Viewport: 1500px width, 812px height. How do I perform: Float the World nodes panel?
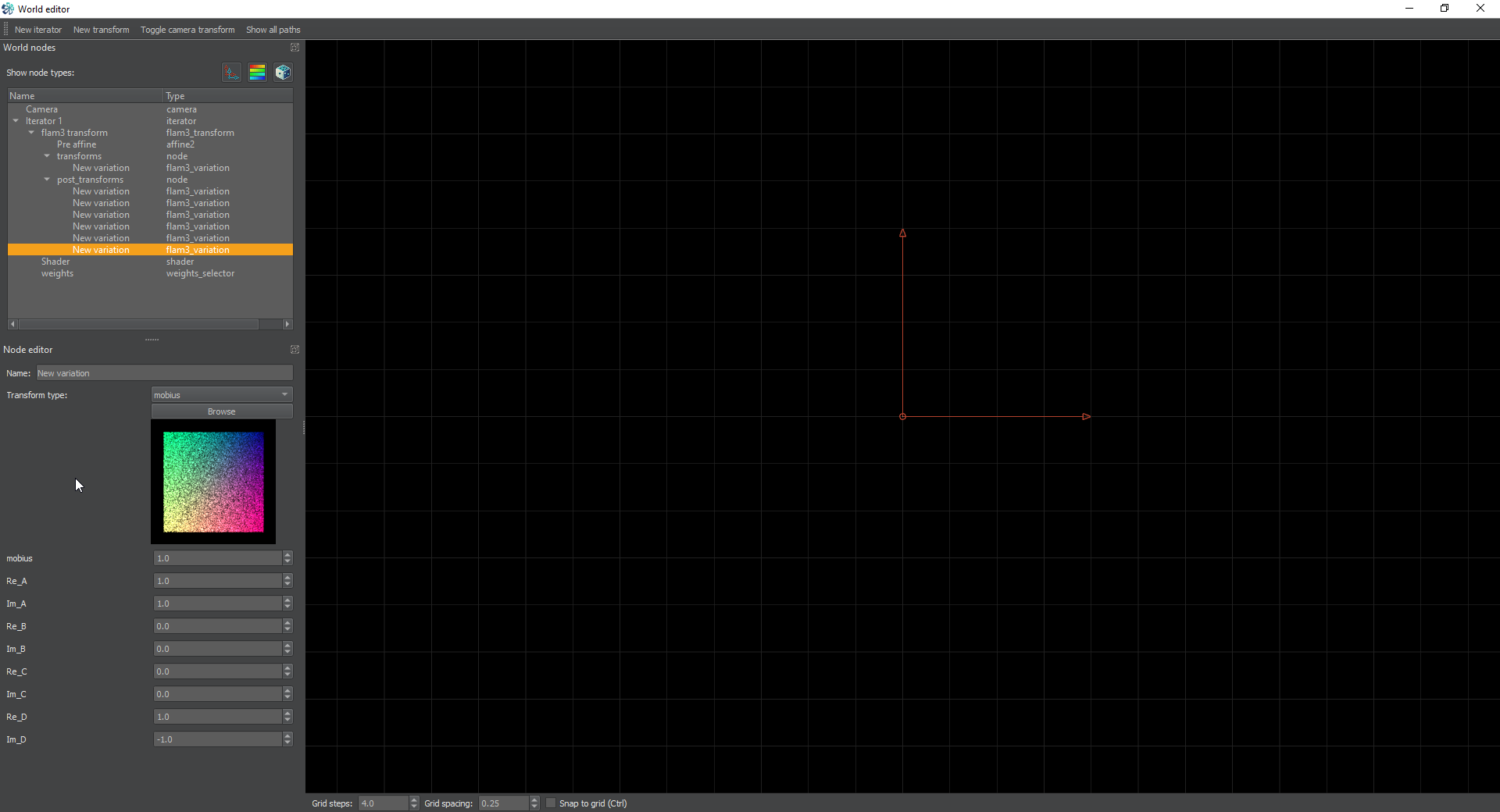coord(295,48)
